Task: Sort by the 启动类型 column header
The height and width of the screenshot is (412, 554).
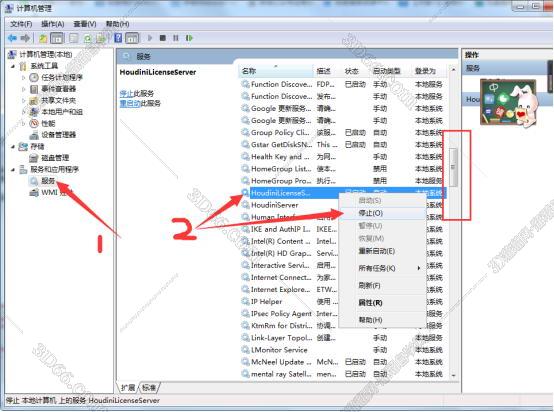Action: tap(390, 71)
